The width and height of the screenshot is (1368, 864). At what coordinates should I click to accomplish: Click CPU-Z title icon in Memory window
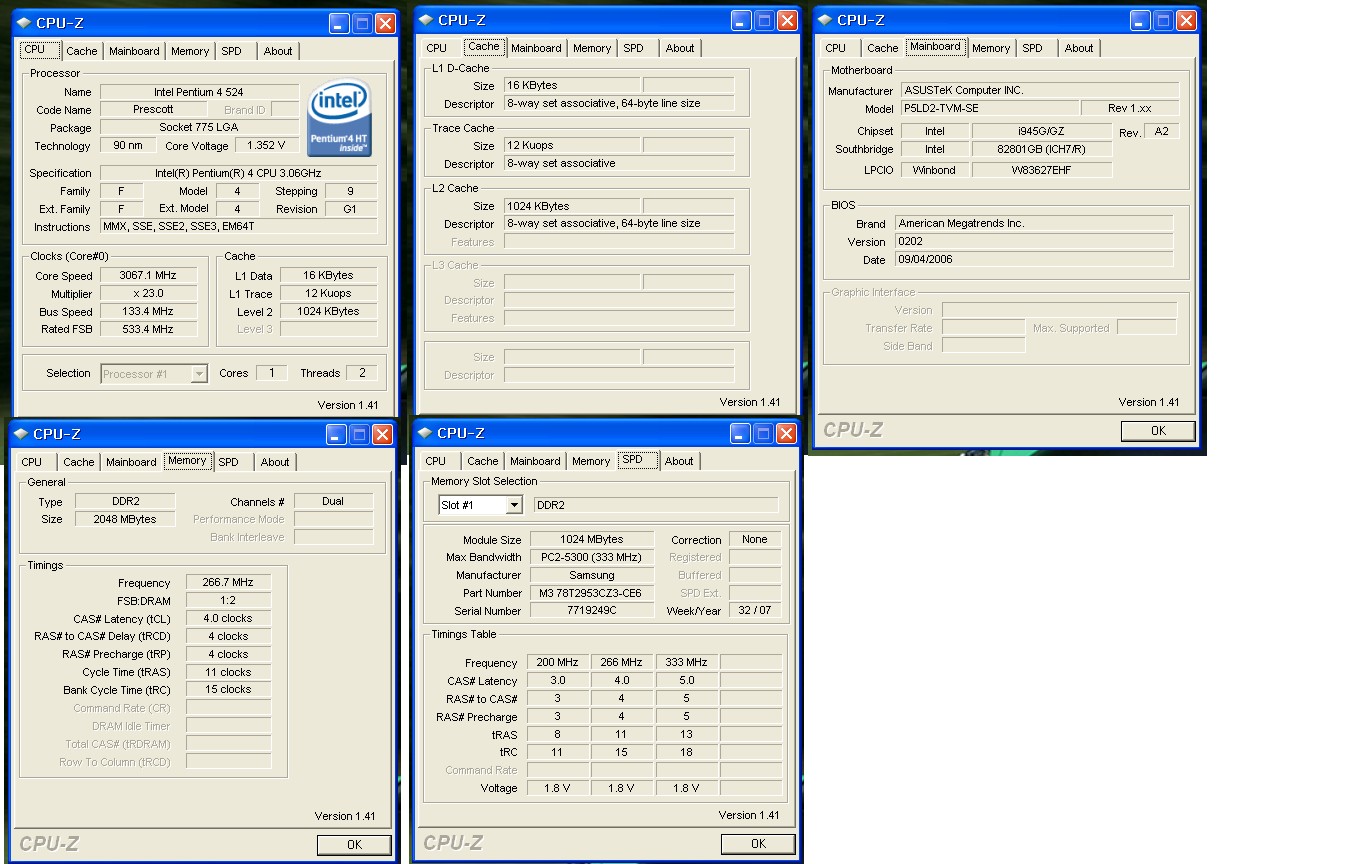tap(20, 434)
